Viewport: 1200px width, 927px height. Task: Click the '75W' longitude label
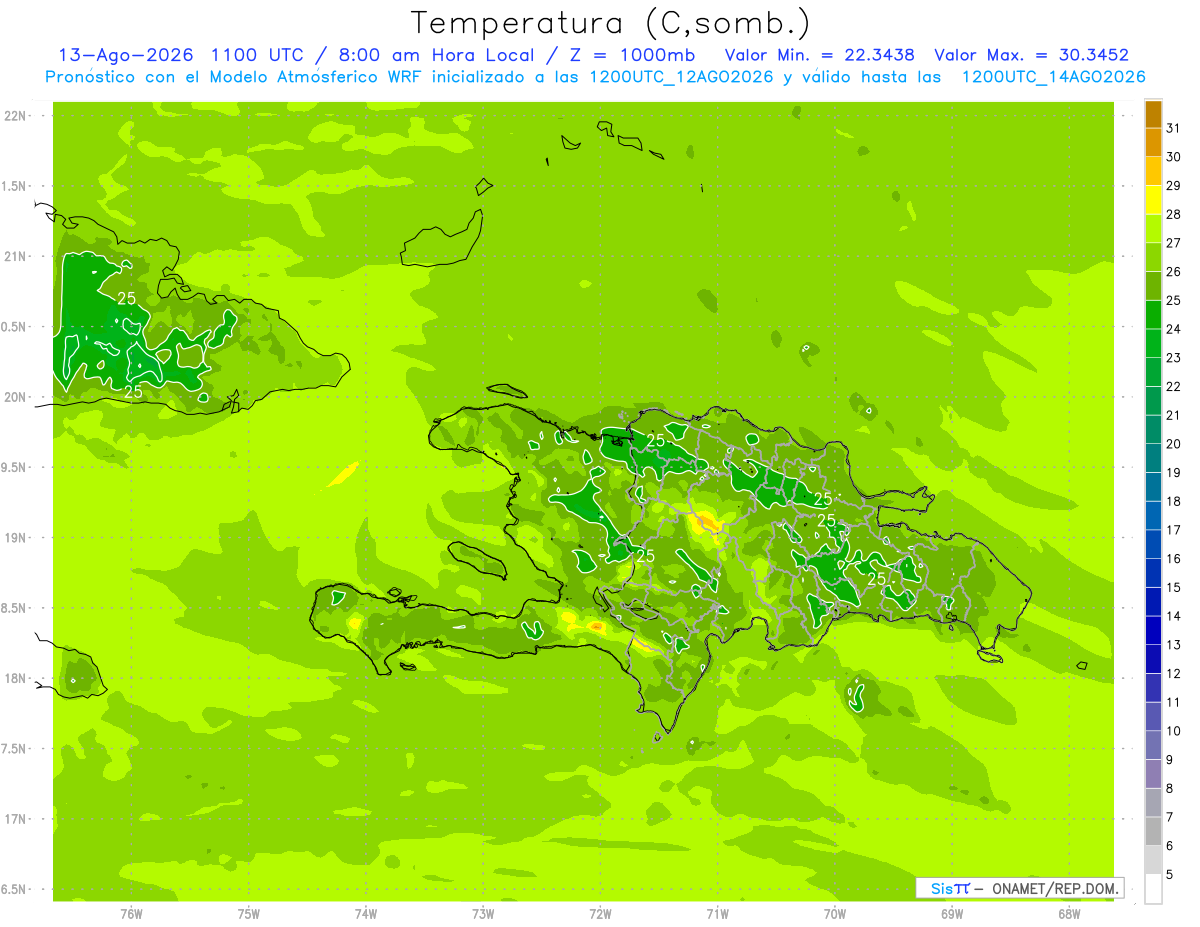click(x=249, y=914)
